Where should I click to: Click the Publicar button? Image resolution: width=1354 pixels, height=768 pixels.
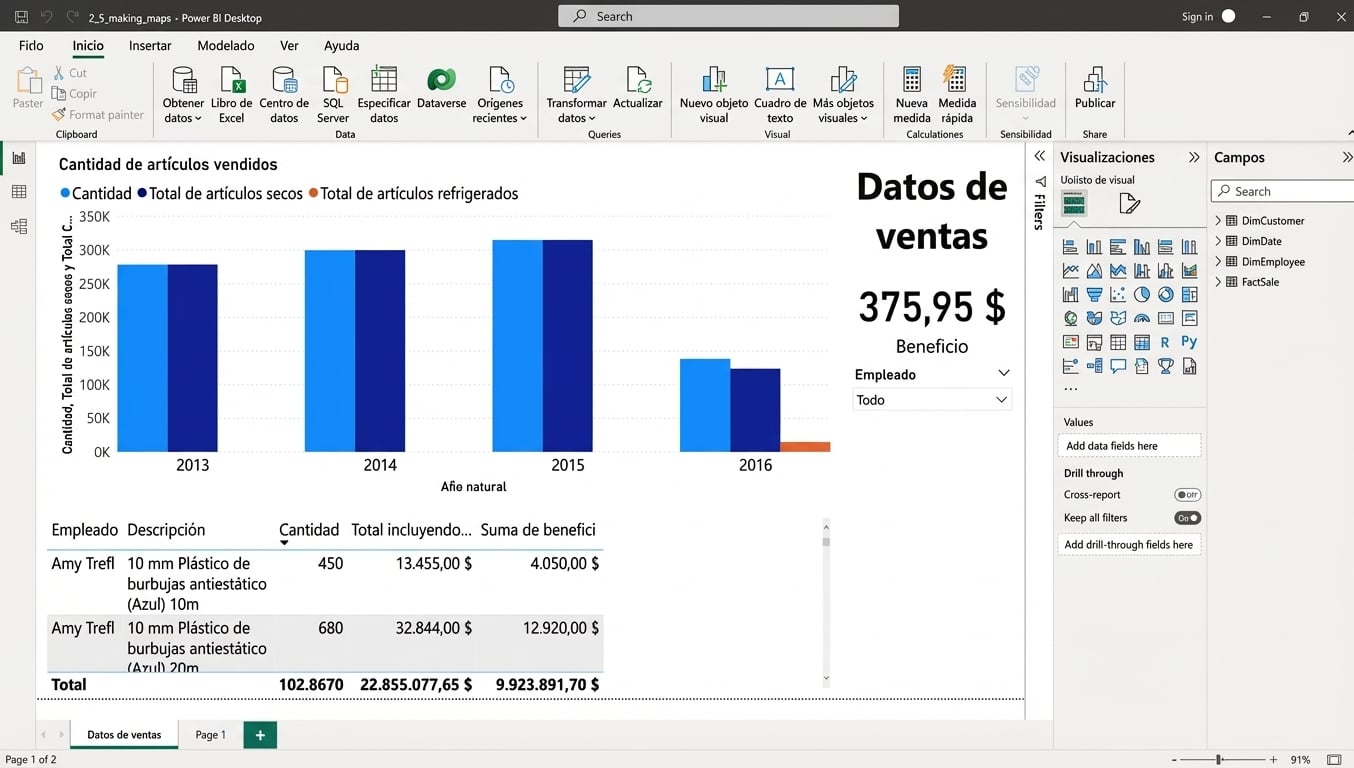pyautogui.click(x=1095, y=90)
